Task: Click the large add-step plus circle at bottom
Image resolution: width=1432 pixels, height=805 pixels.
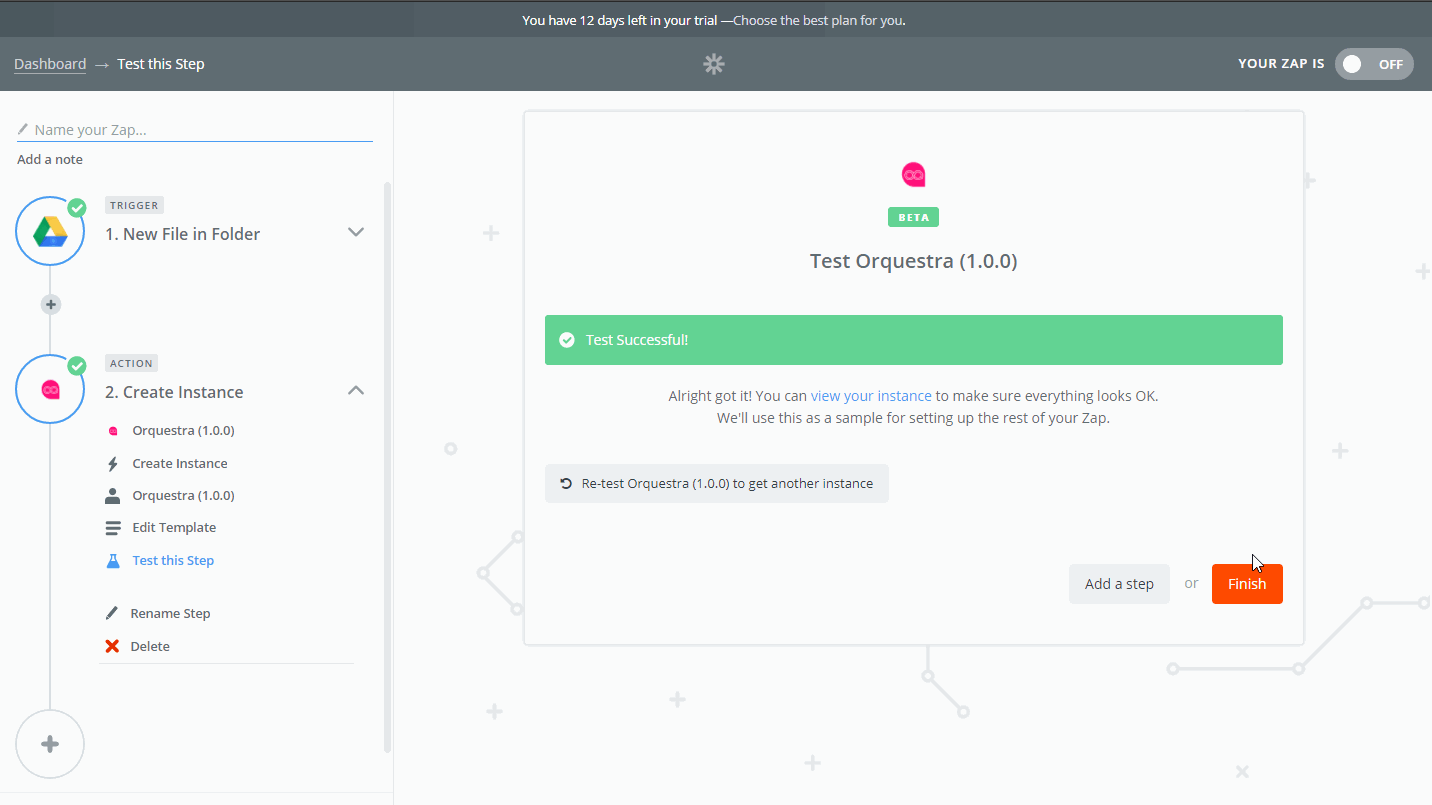Action: [x=50, y=744]
